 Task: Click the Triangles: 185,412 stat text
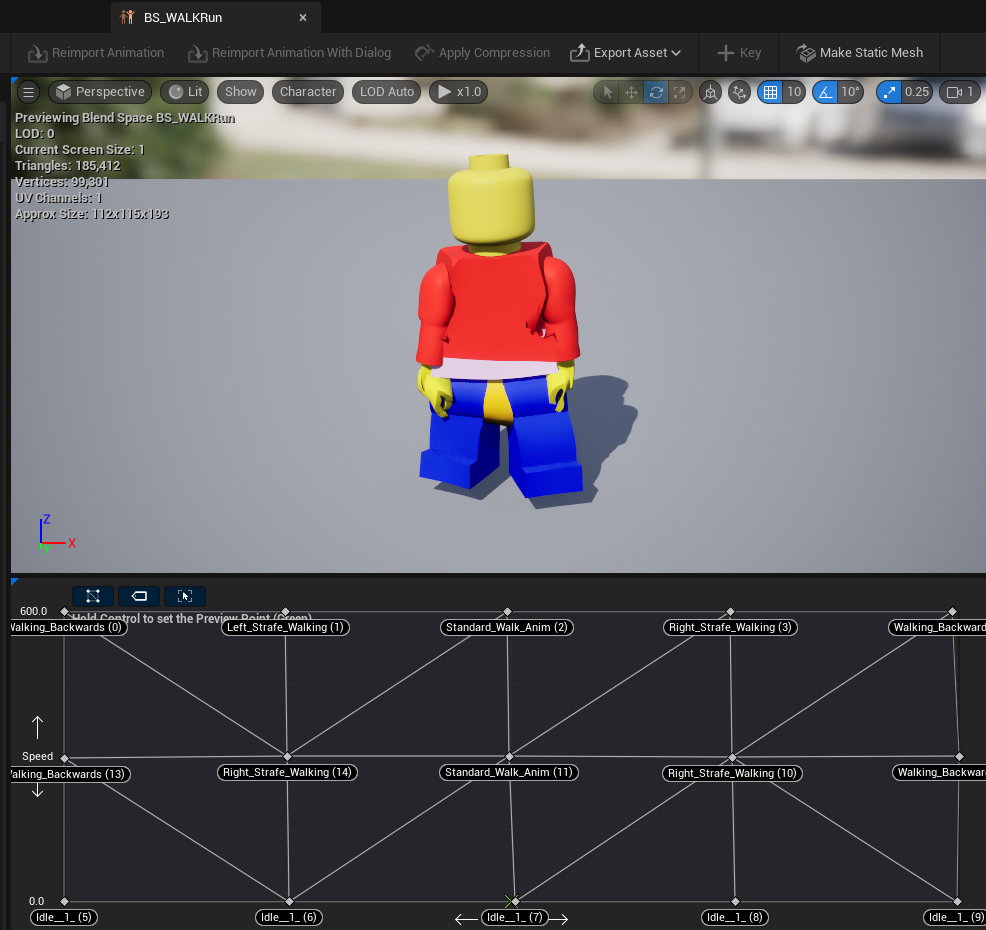[x=67, y=166]
